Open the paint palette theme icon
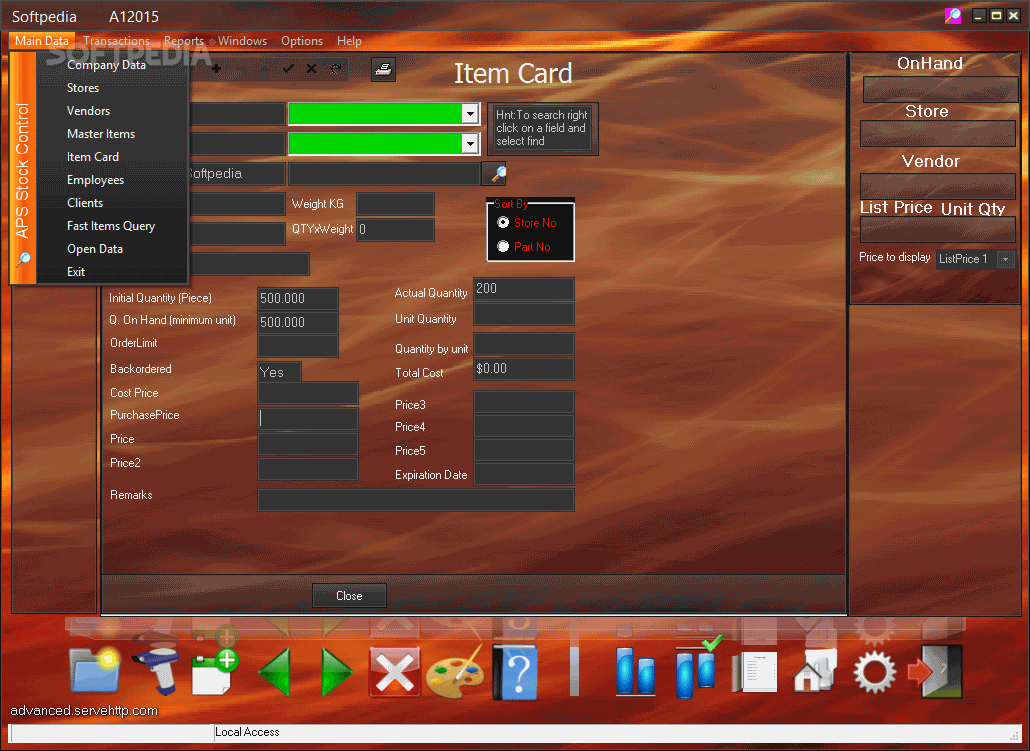1030x751 pixels. [455, 671]
